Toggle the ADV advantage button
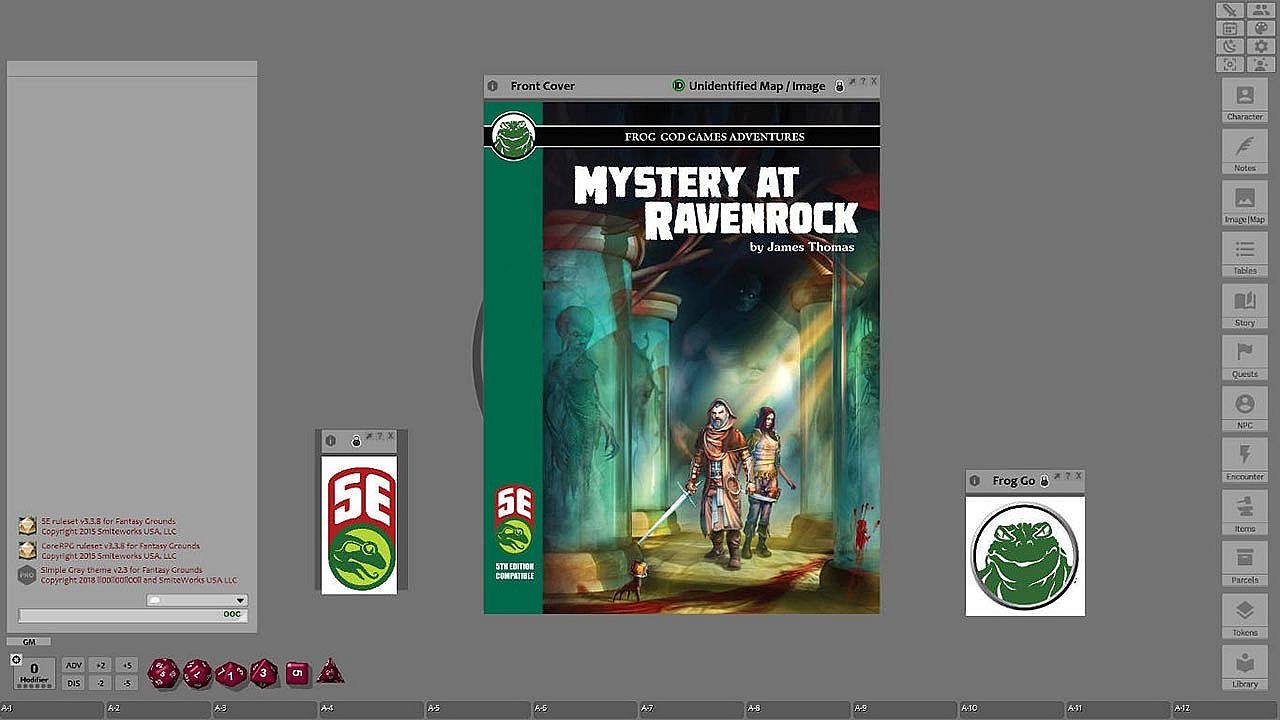Screen dimensions: 1280x720 (x=73, y=665)
